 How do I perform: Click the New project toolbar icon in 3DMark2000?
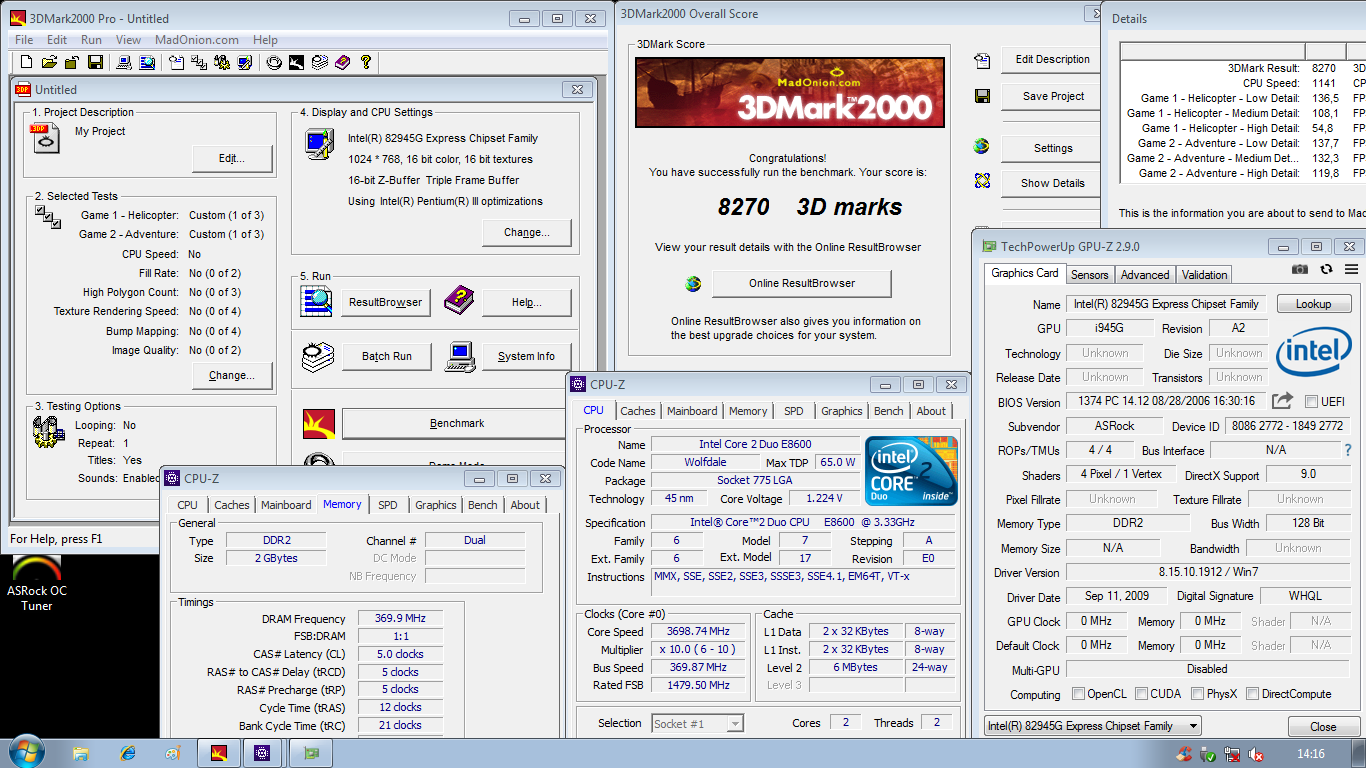click(26, 62)
